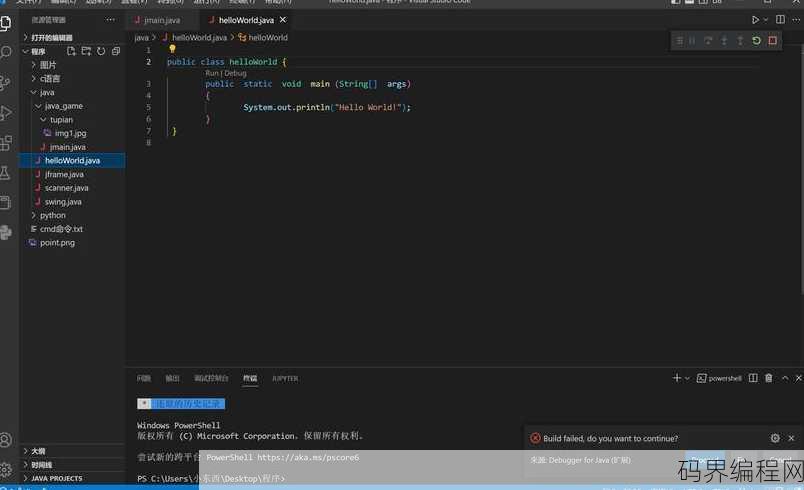Collapse all folders in explorer

click(x=116, y=51)
